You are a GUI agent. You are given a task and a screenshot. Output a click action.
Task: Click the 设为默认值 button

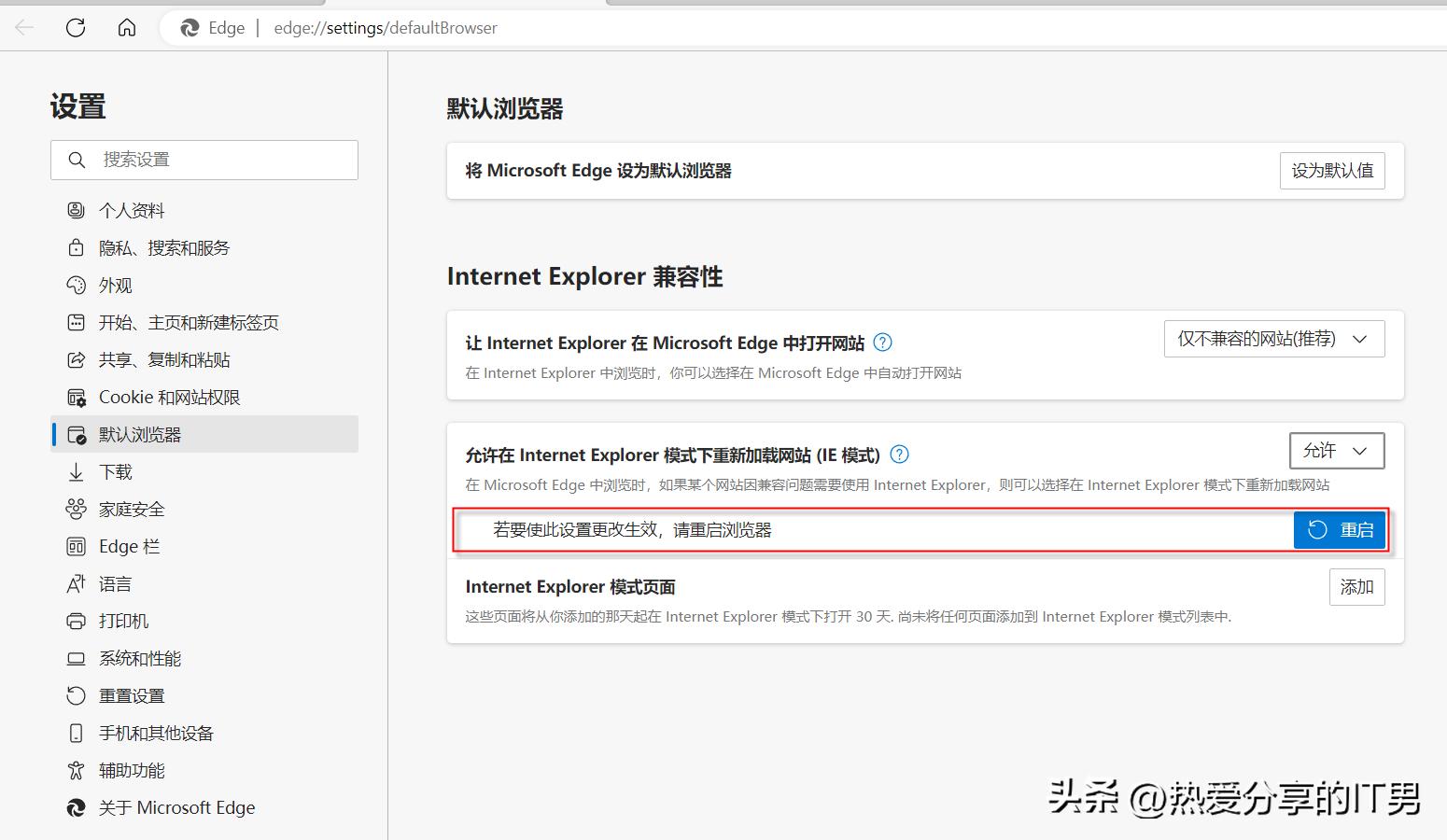point(1332,171)
